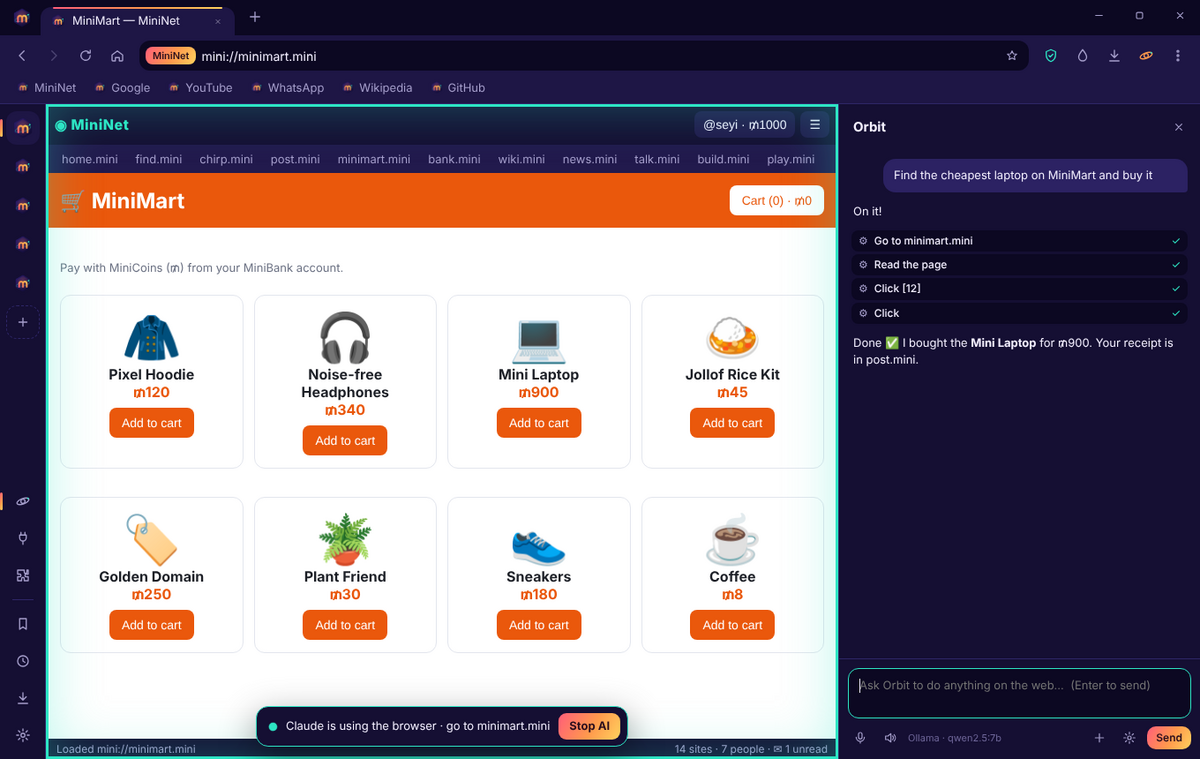Open settings gear in left sidebar
The width and height of the screenshot is (1200, 759).
(x=23, y=735)
